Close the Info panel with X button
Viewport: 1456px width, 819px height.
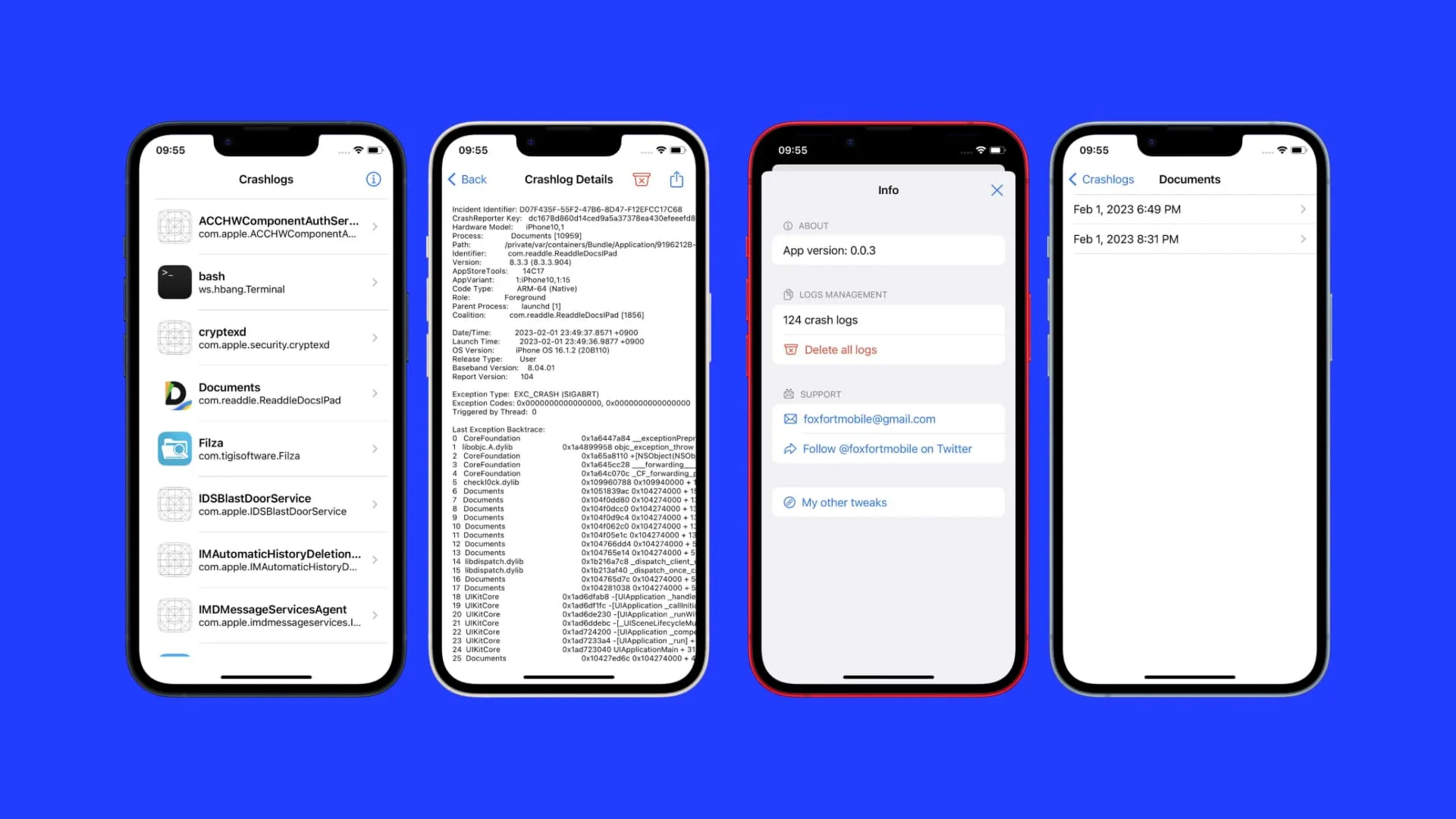pos(997,190)
